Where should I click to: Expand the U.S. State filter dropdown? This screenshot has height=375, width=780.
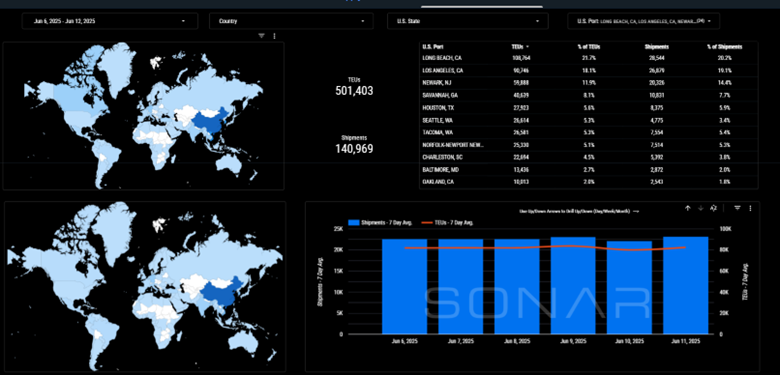(x=468, y=21)
